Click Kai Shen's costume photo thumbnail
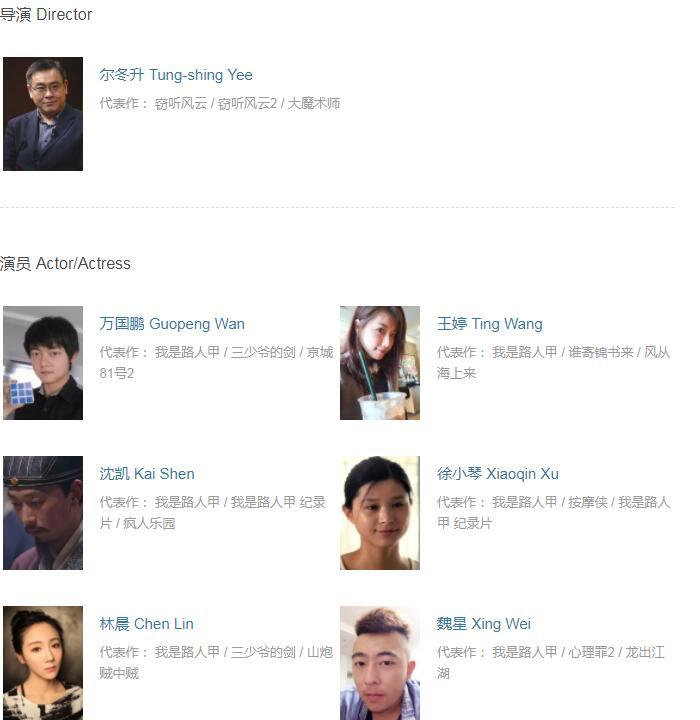Screen dimensions: 700x720 43,513
